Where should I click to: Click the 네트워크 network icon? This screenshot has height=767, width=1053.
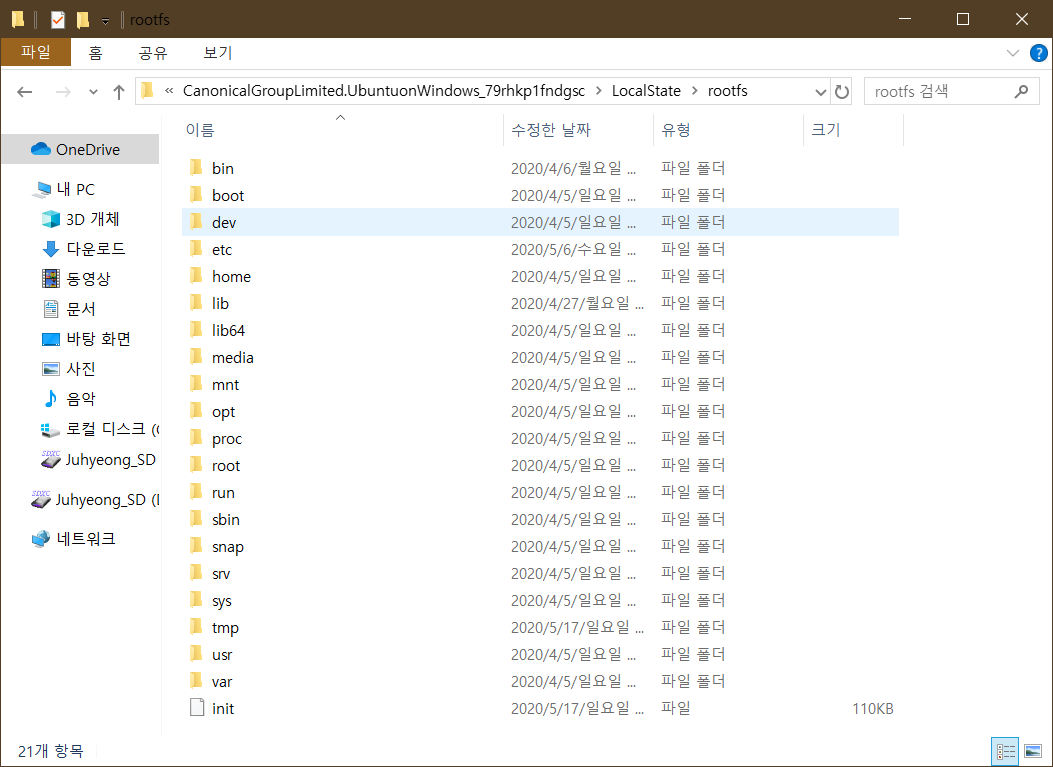[41, 539]
